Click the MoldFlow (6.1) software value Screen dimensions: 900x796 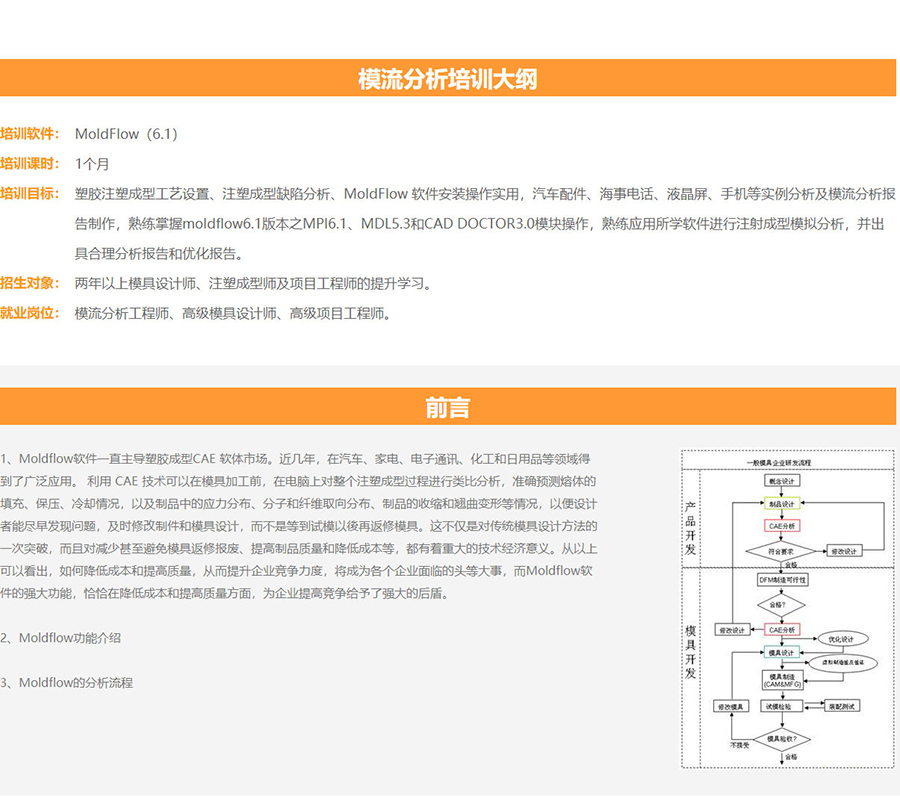click(126, 134)
